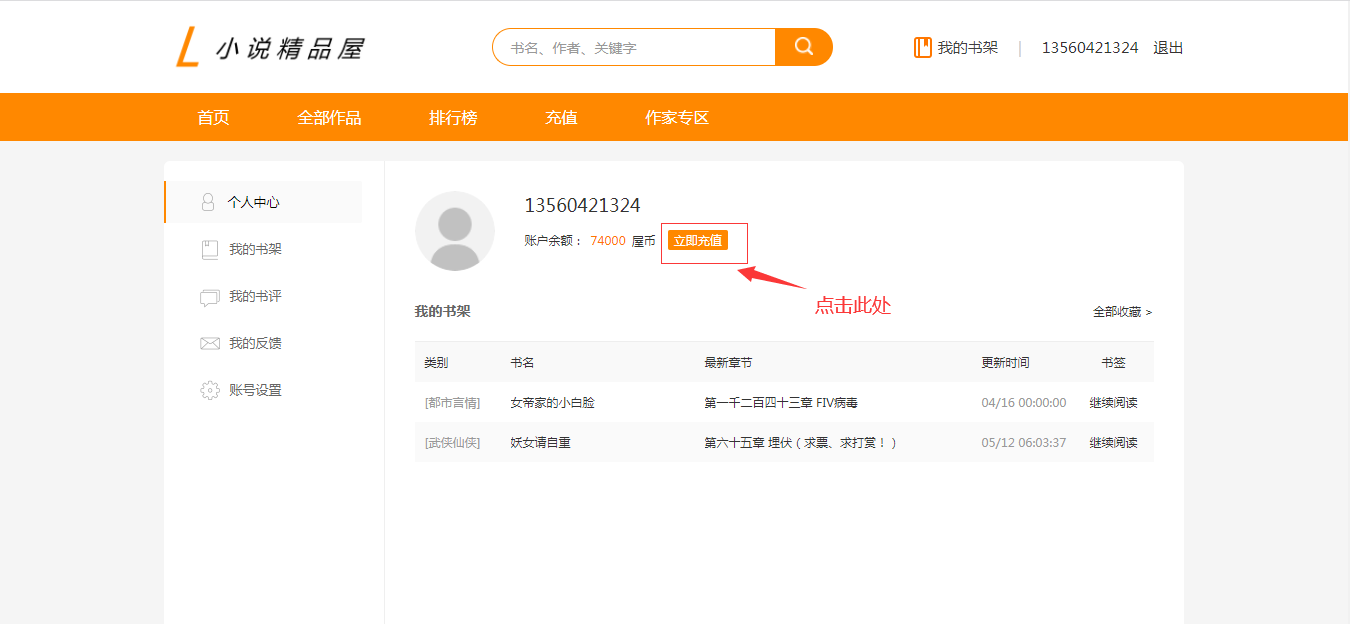Go to 全部作品 in navigation bar
The height and width of the screenshot is (624, 1350).
[329, 117]
